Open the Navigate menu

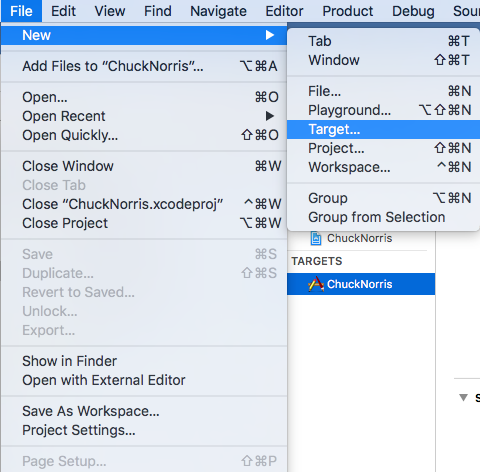(x=218, y=11)
